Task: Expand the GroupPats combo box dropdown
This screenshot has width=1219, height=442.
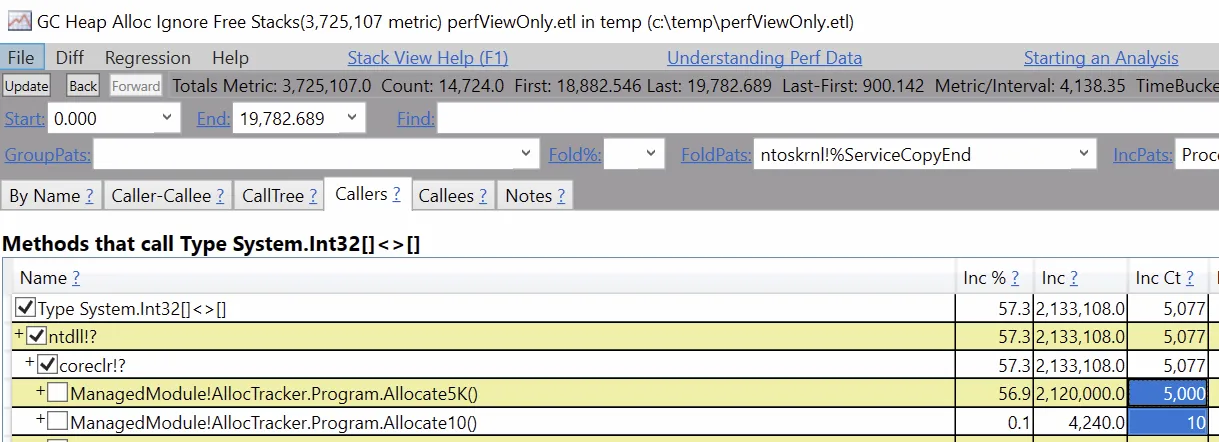Action: point(527,155)
